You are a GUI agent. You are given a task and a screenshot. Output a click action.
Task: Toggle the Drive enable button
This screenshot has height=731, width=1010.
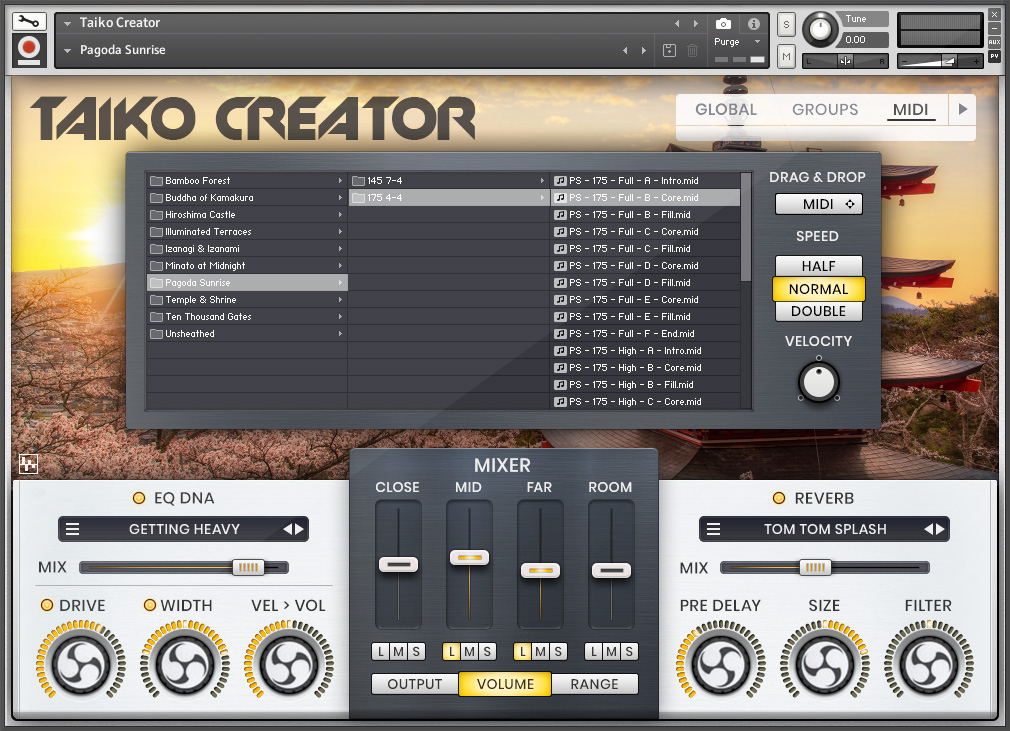pyautogui.click(x=47, y=605)
